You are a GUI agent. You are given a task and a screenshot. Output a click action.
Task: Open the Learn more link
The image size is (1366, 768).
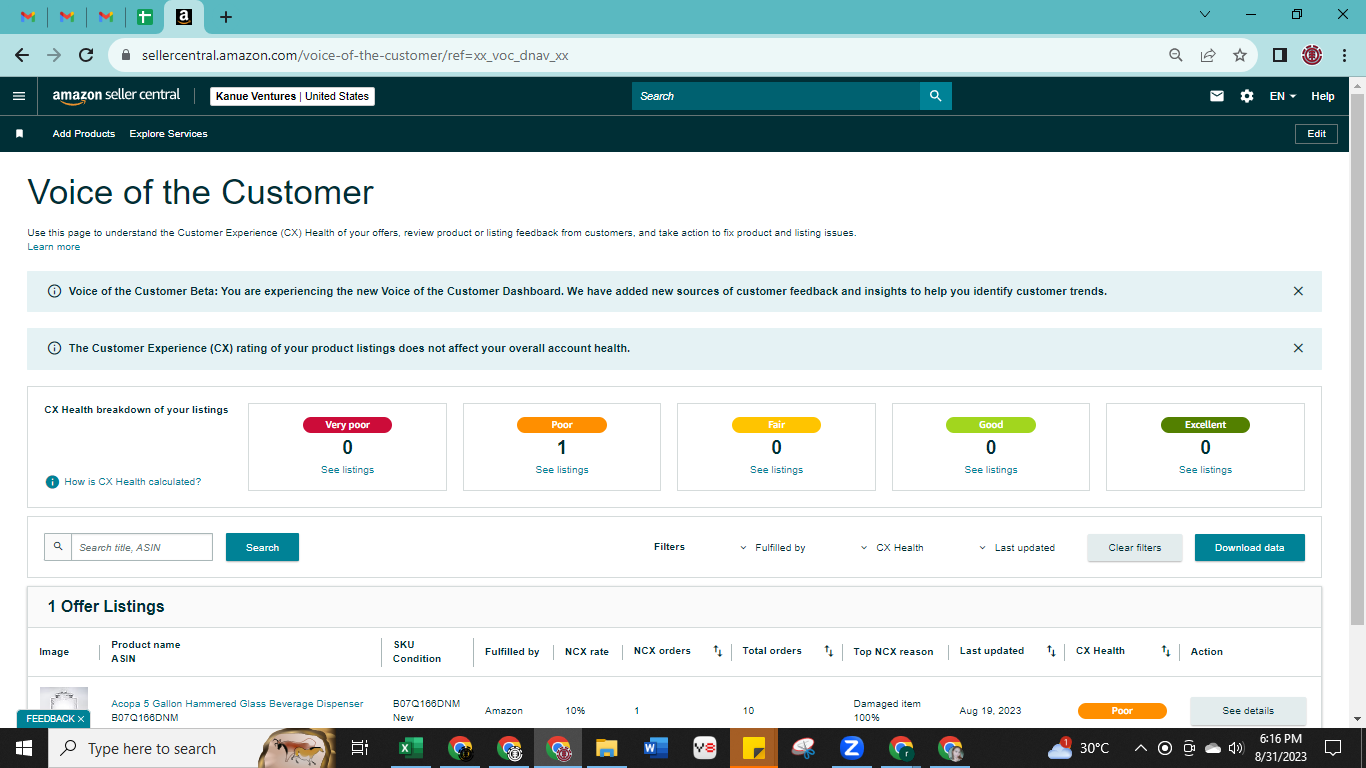[x=54, y=247]
